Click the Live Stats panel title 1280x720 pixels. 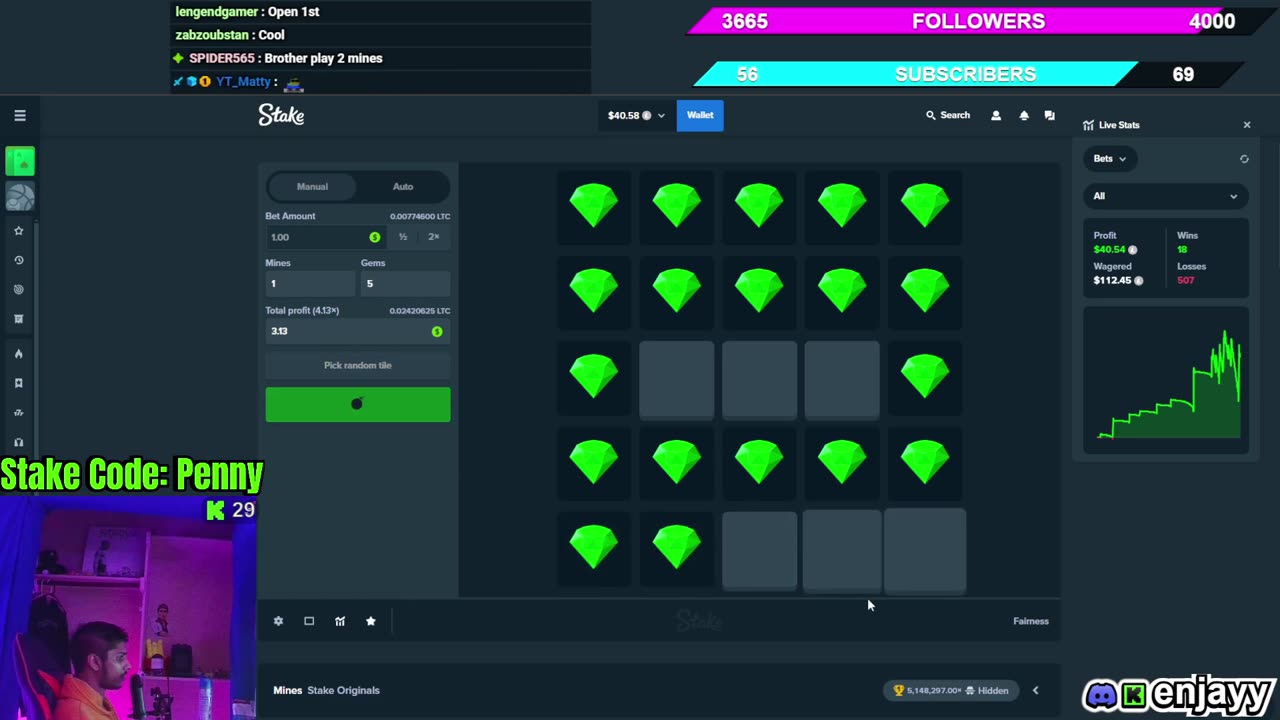[1119, 125]
